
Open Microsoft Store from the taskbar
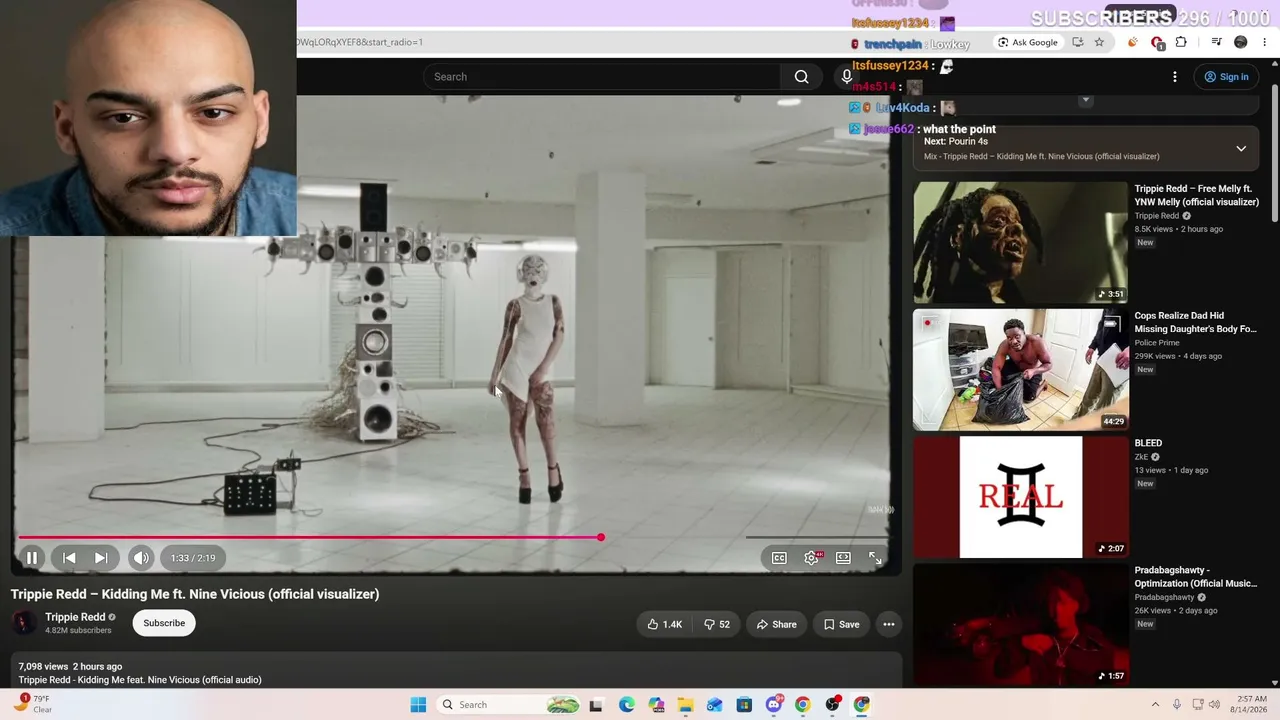pyautogui.click(x=744, y=705)
